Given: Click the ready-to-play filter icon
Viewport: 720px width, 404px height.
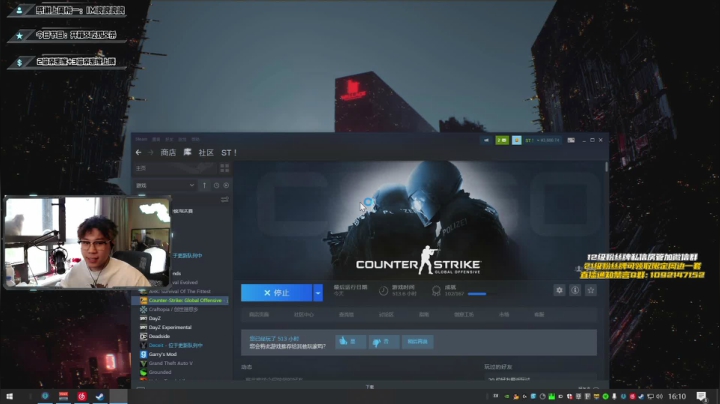Looking at the screenshot, I should click(226, 185).
